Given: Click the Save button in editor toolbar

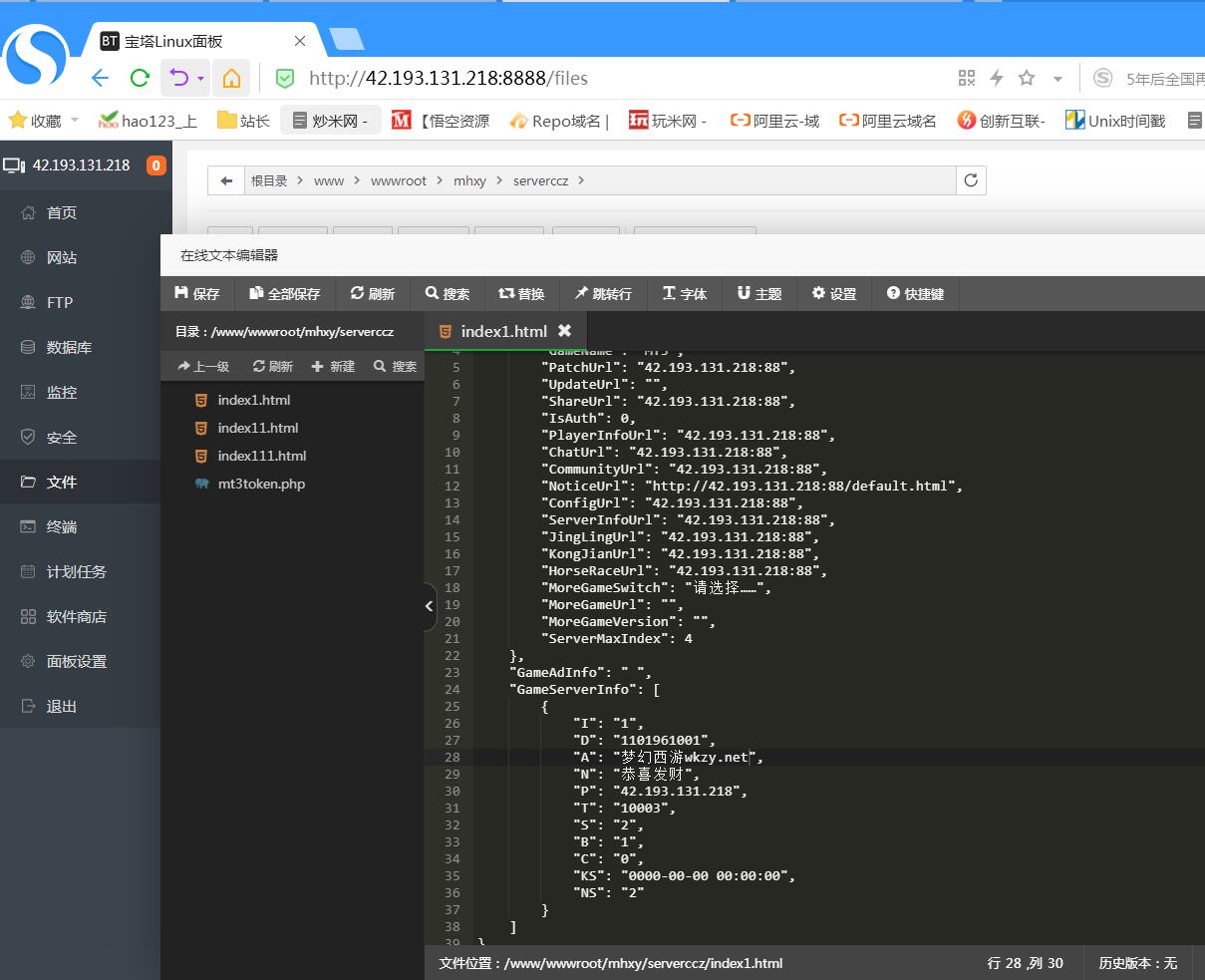Looking at the screenshot, I should (196, 294).
